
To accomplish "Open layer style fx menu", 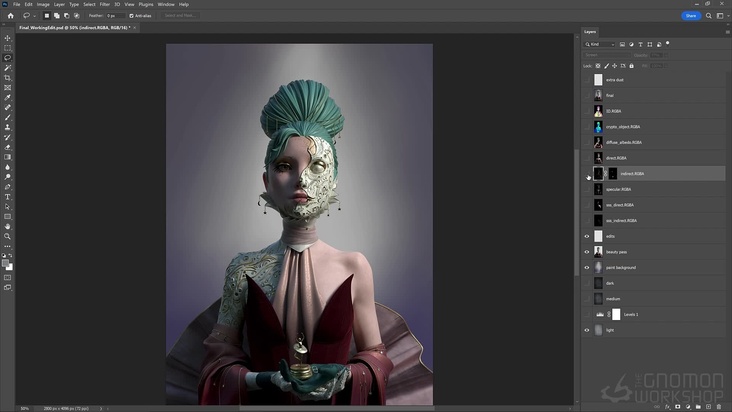I will [x=667, y=407].
